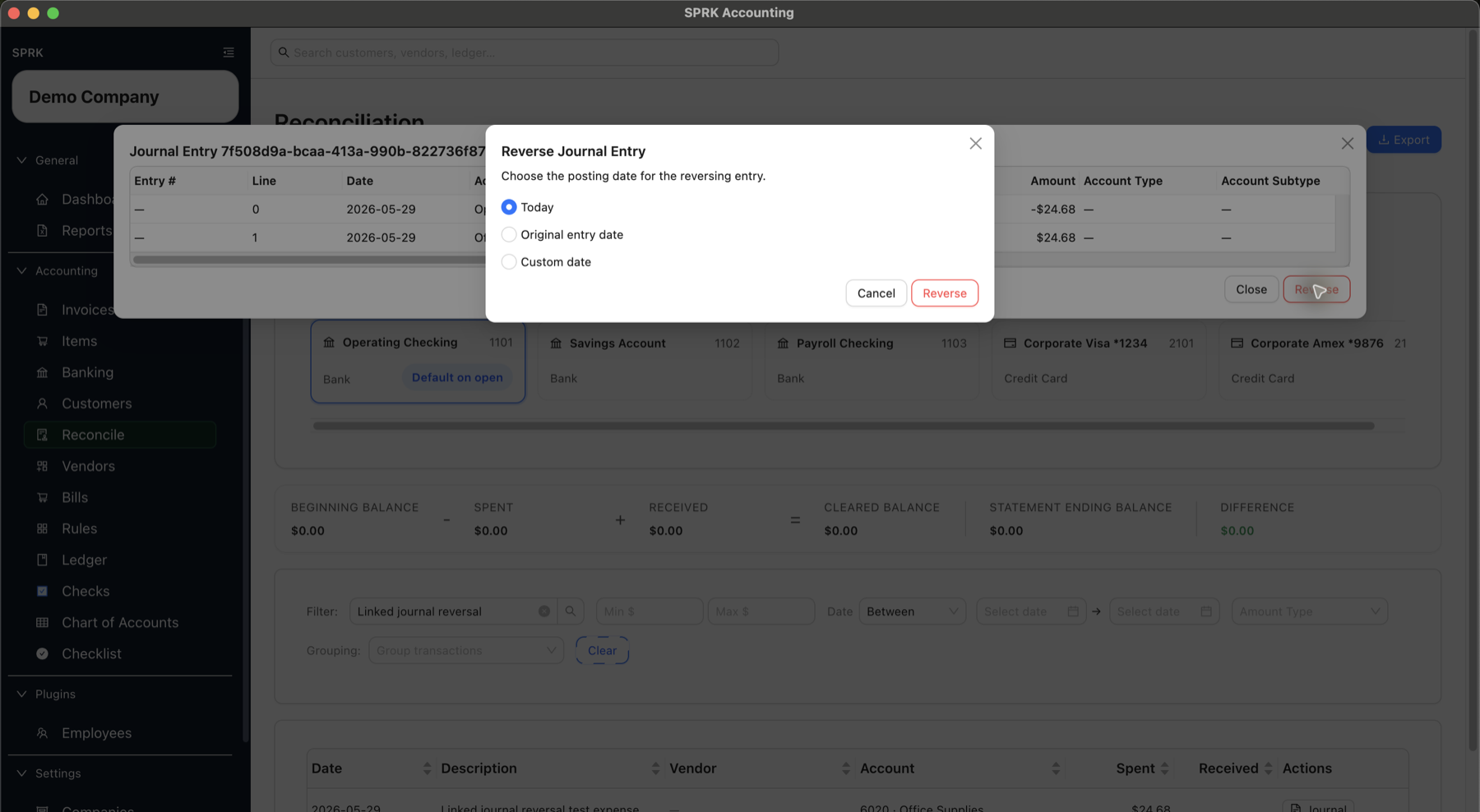Click the search field magnifier icon
This screenshot has width=1480, height=812.
[284, 53]
